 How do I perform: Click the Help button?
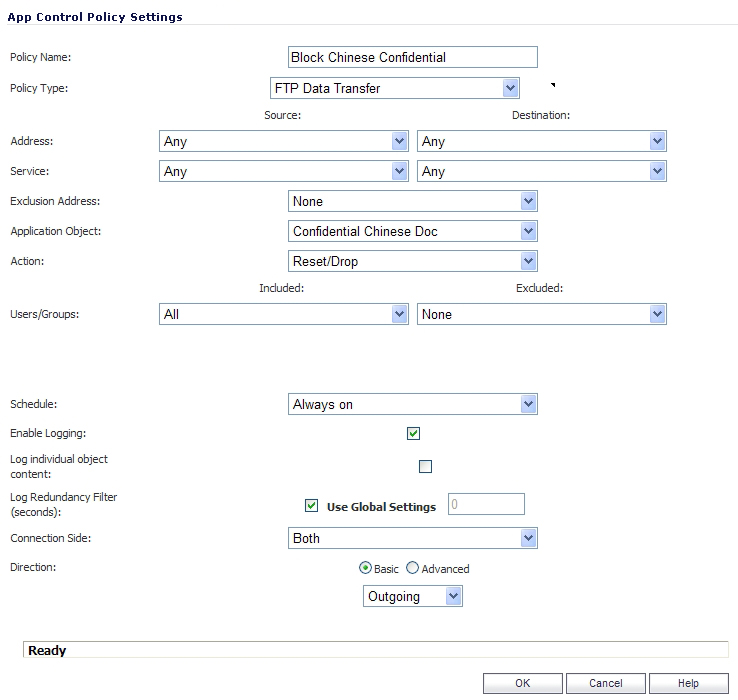[x=689, y=683]
